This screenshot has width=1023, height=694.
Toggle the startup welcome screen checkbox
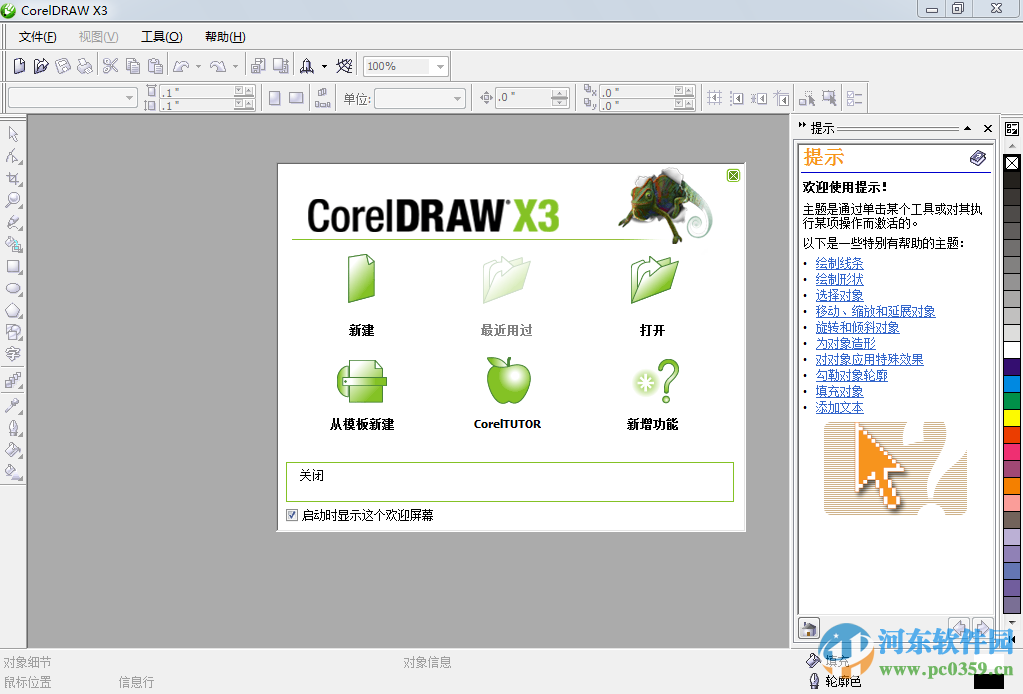pyautogui.click(x=290, y=514)
